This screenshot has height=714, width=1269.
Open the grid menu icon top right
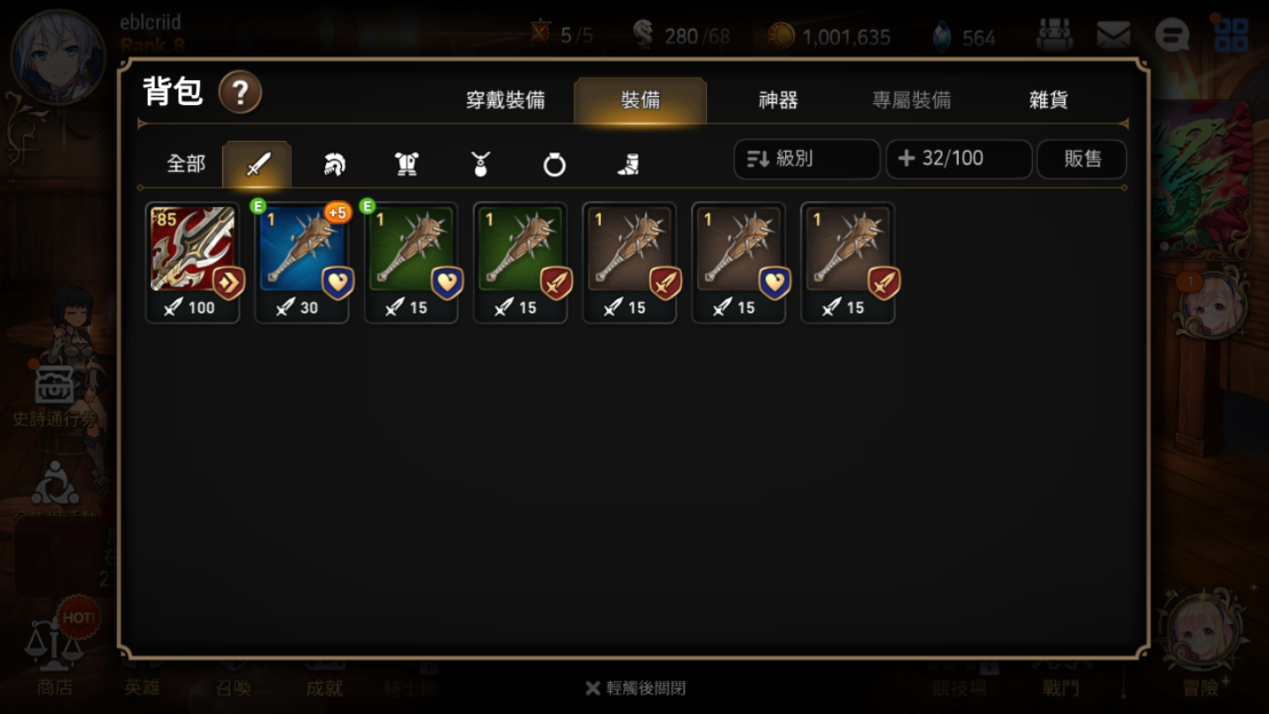[x=1232, y=35]
